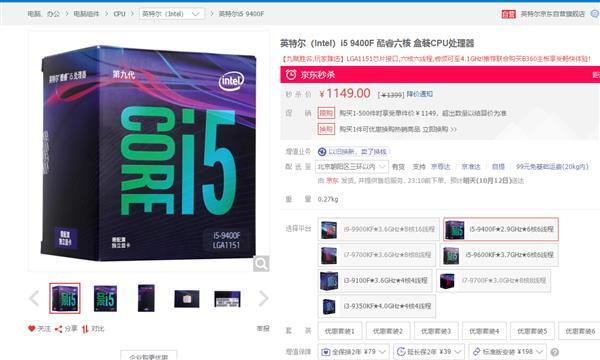Image resolution: width=600 pixels, height=360 pixels.
Task: Expand 全保换2年 ¥79 warranty dropdown
Action: [354, 352]
